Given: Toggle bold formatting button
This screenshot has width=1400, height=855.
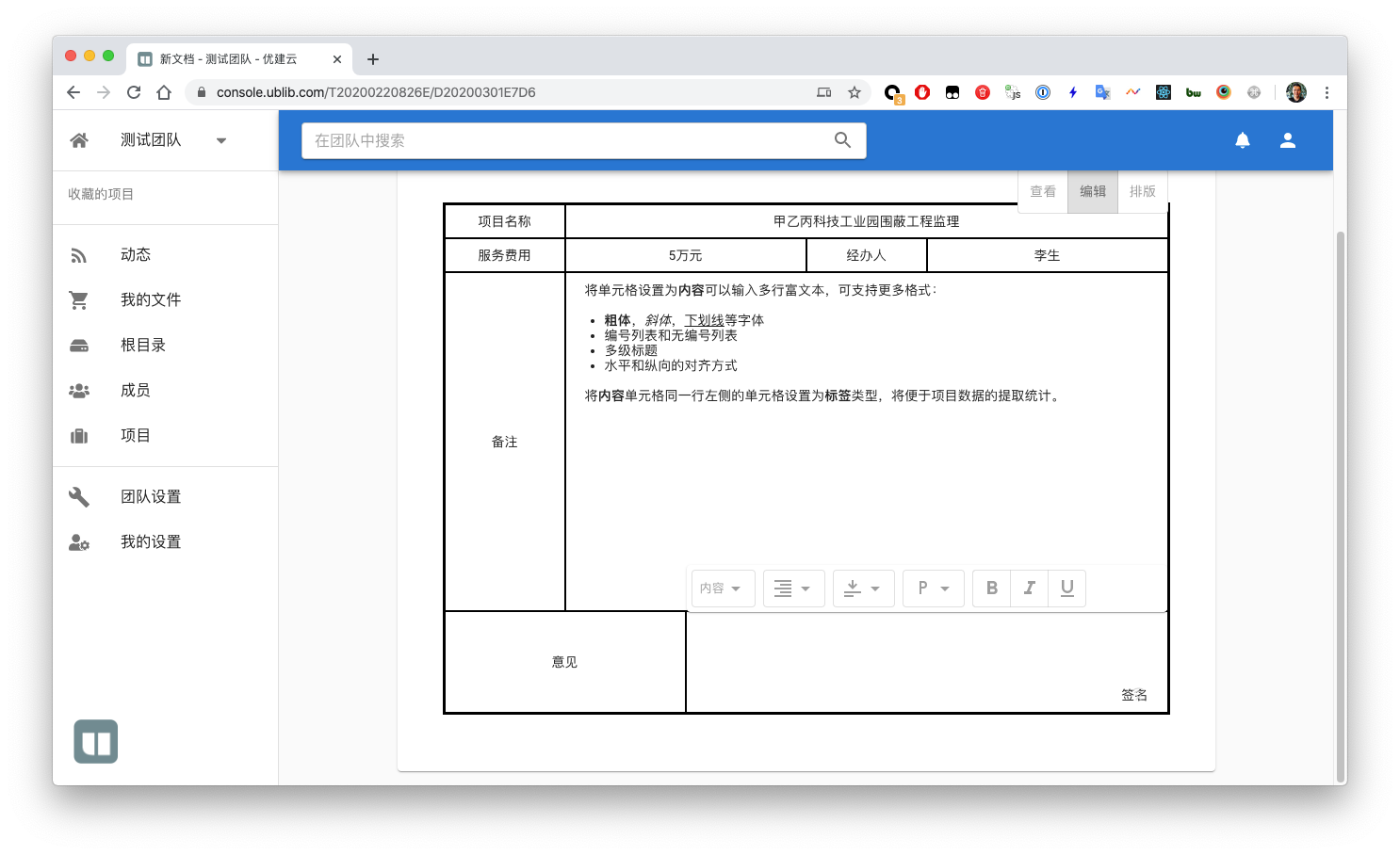Looking at the screenshot, I should pyautogui.click(x=991, y=589).
